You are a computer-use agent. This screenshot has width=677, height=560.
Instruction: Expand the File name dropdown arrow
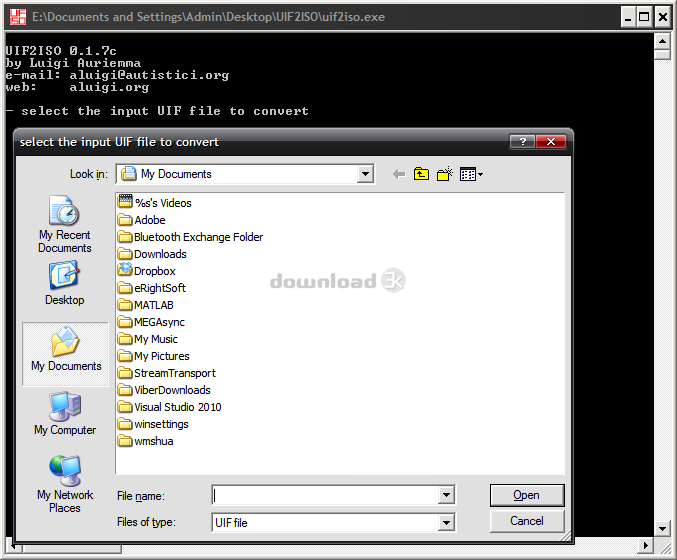click(x=446, y=495)
